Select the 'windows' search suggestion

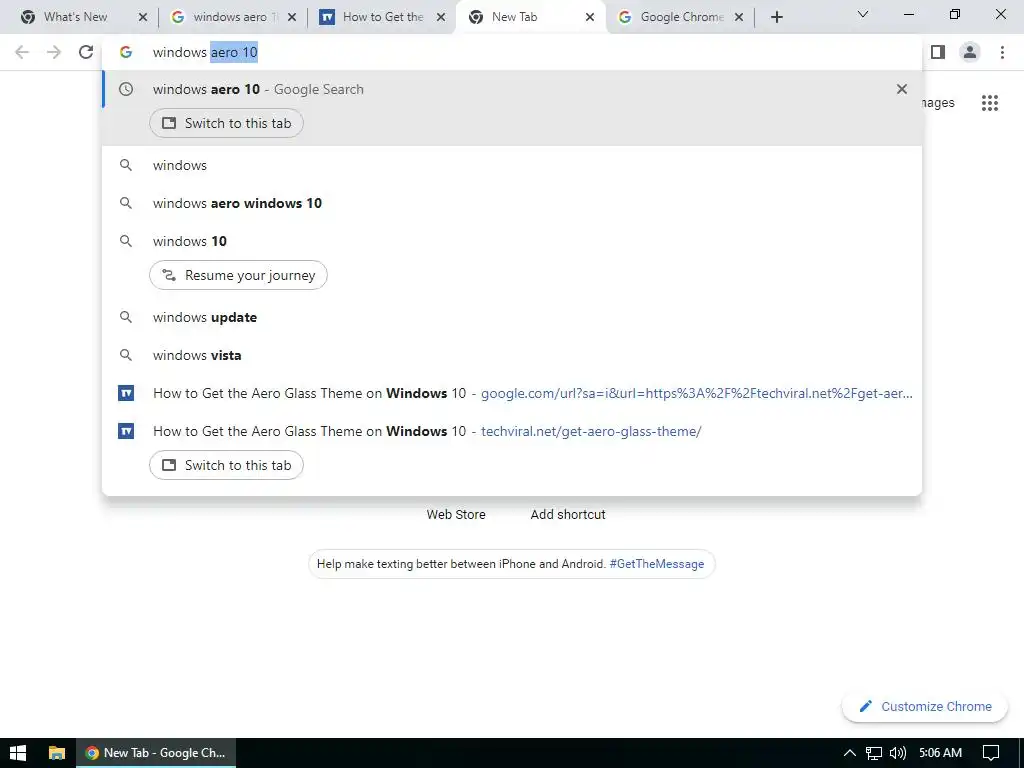512,165
